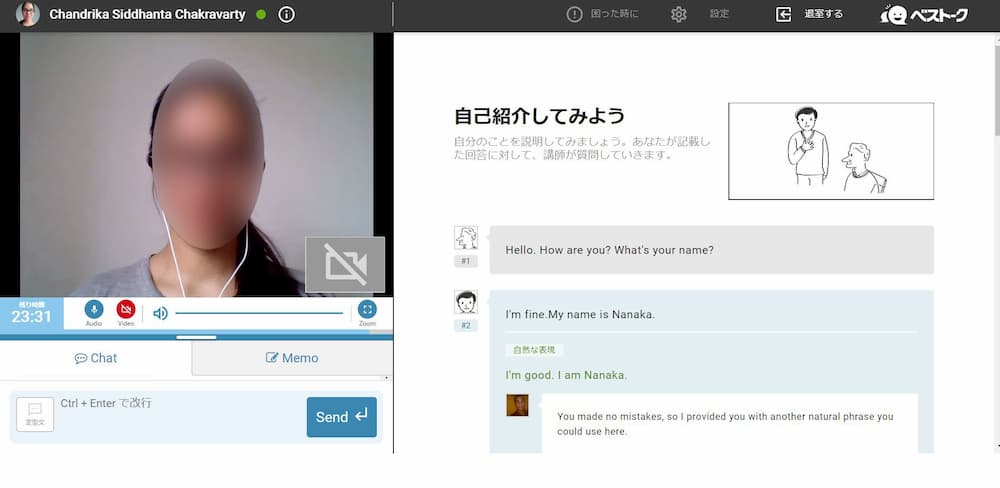Screen dimensions: 1000x488
Task: Open settings via the gear icon
Action: [679, 14]
